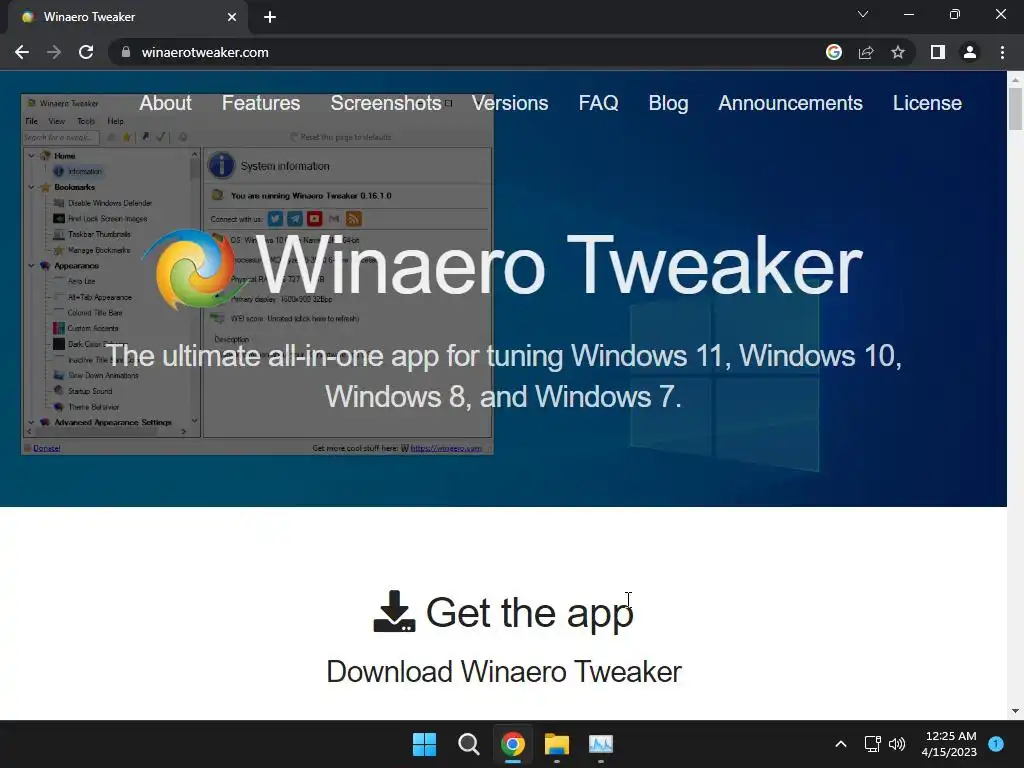Open the monitor app on the taskbar
The width and height of the screenshot is (1024, 768).
click(601, 744)
